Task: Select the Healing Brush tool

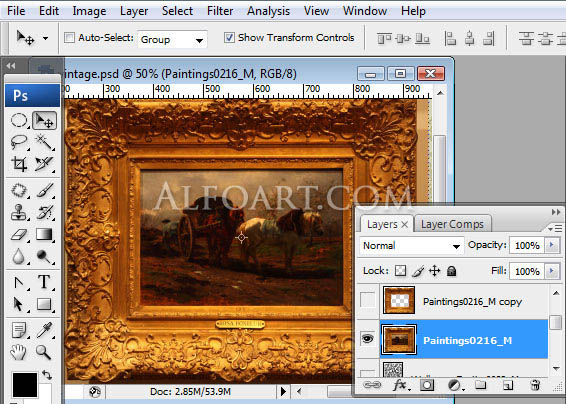Action: pos(19,190)
